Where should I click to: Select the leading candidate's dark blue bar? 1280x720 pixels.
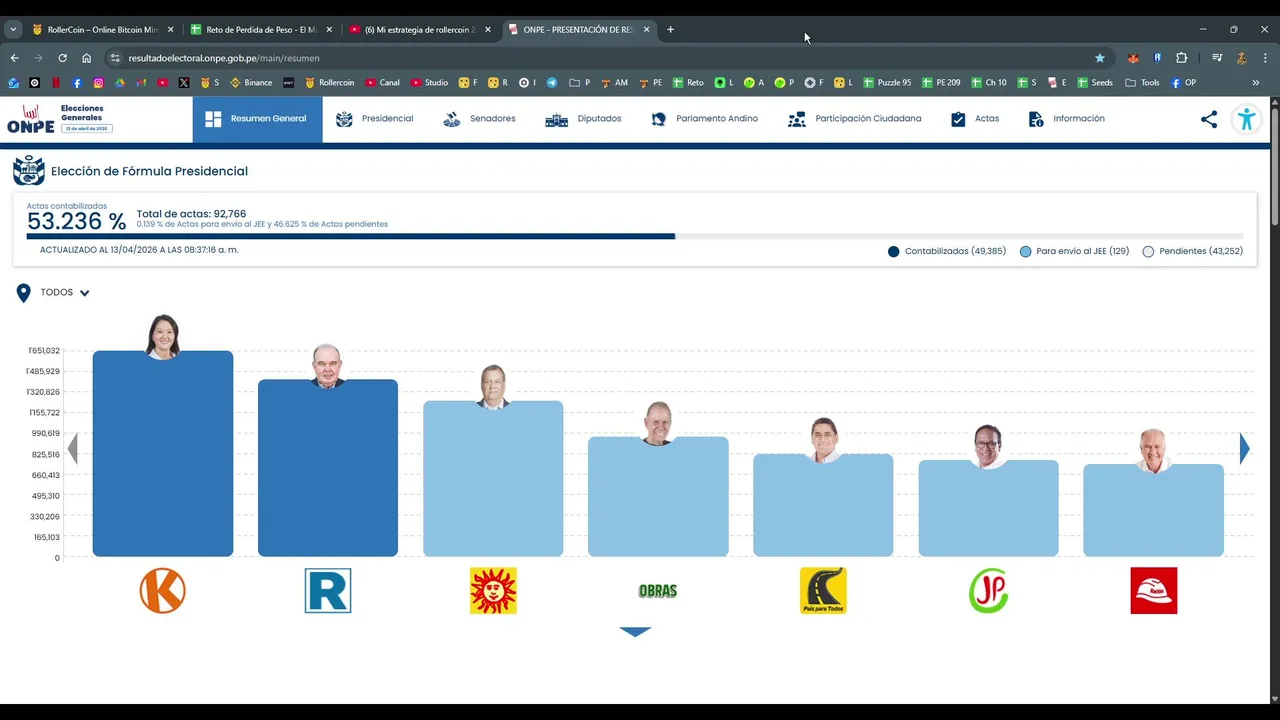pos(163,453)
